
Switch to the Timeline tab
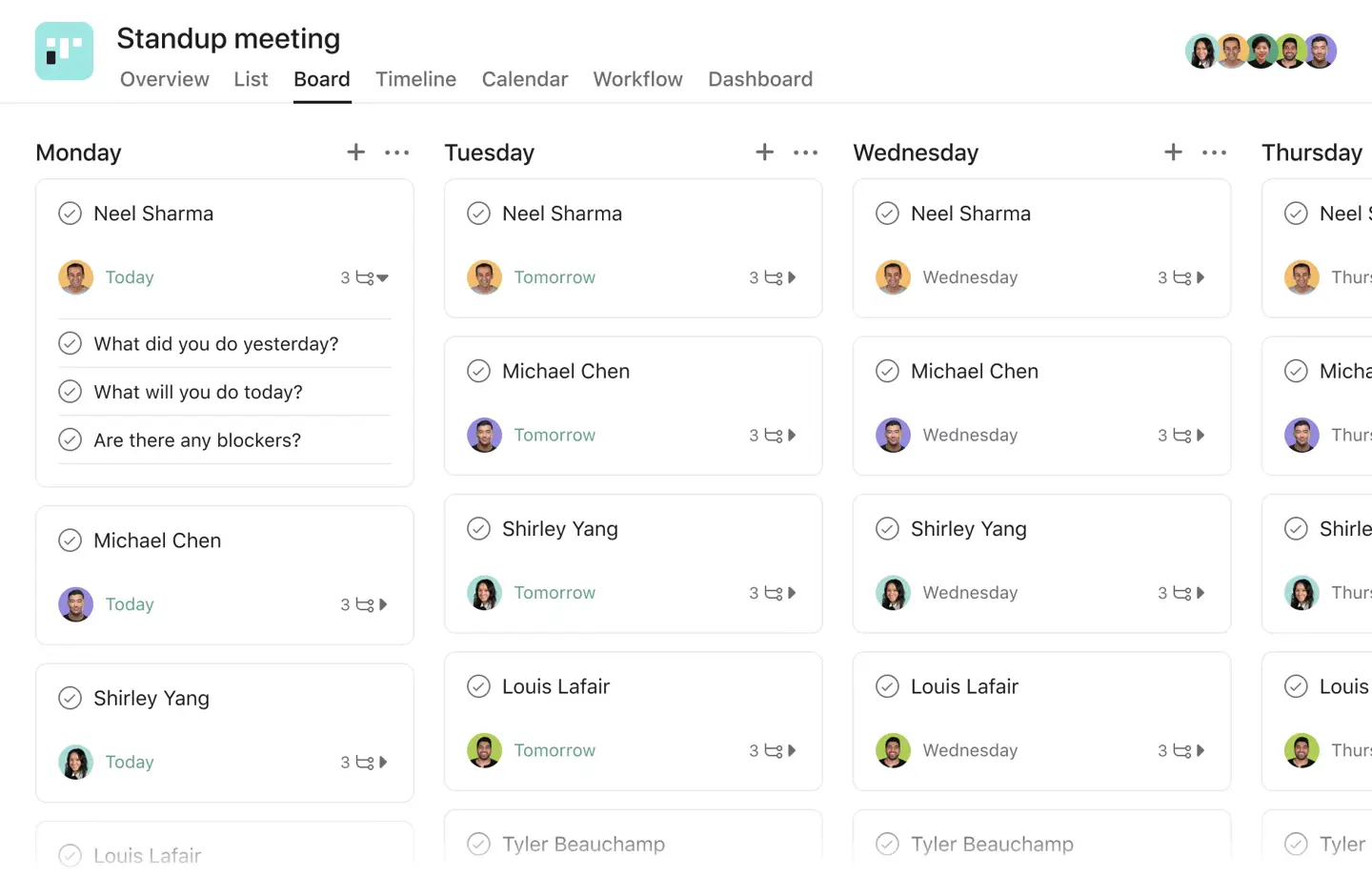pos(415,79)
